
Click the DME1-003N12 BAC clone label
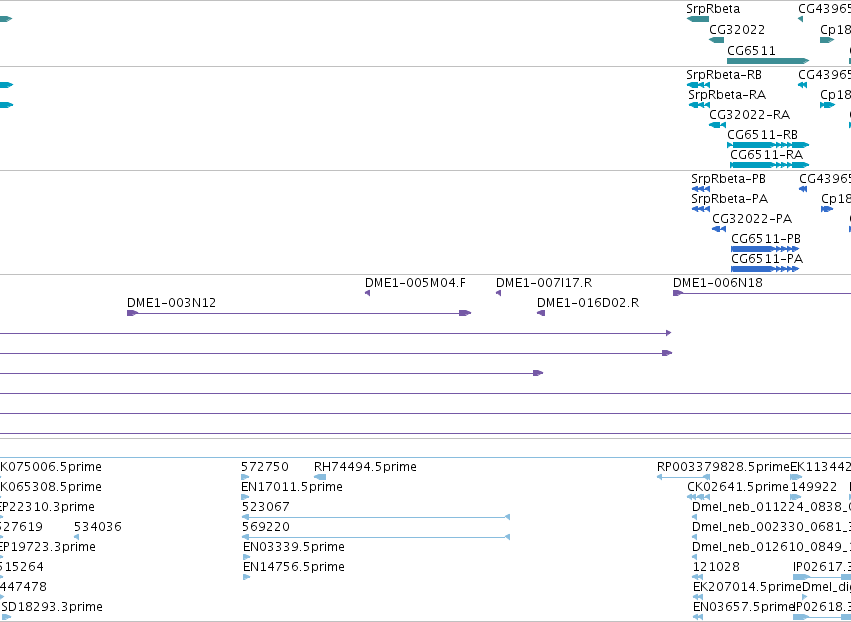click(x=172, y=303)
